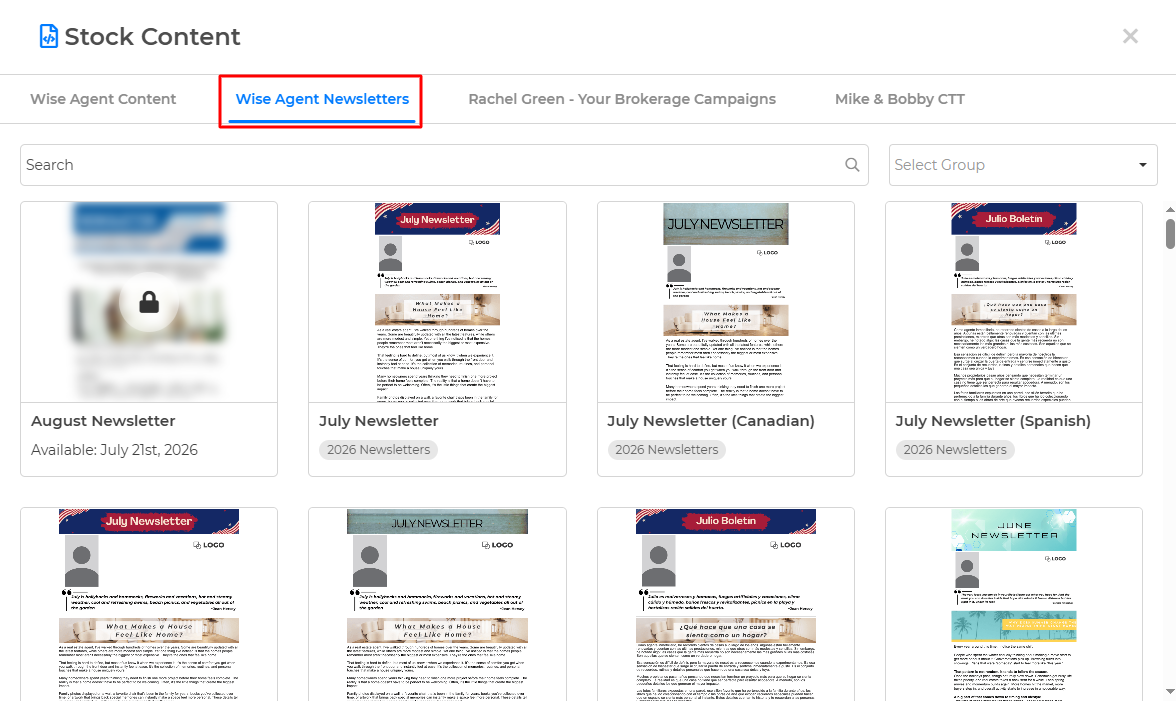Select the July Newsletter (Spanish) thumbnail in the first row
The height and width of the screenshot is (724, 1176).
pos(1013,302)
